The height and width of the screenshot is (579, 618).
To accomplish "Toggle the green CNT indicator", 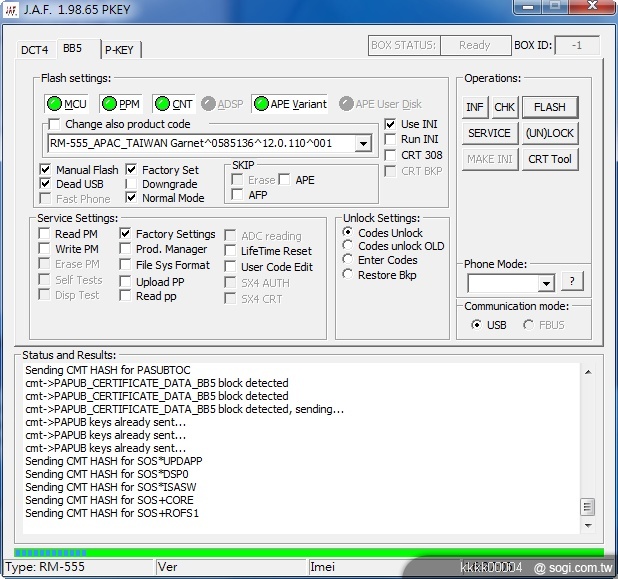I will [x=173, y=104].
